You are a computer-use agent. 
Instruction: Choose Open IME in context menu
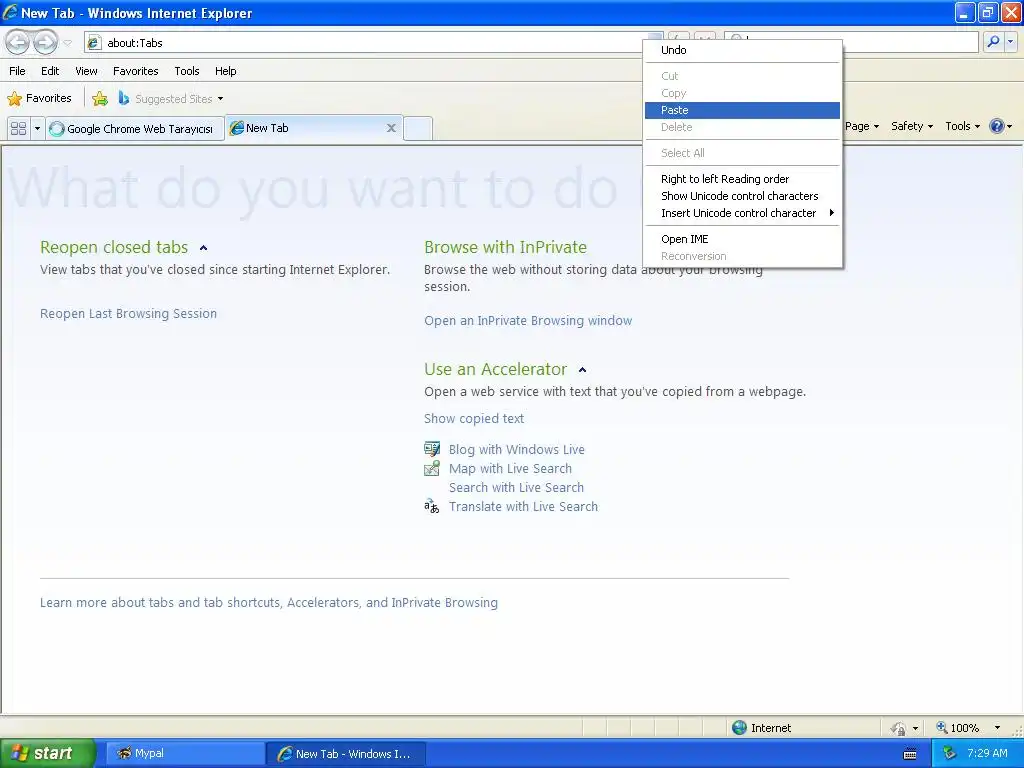click(x=742, y=239)
